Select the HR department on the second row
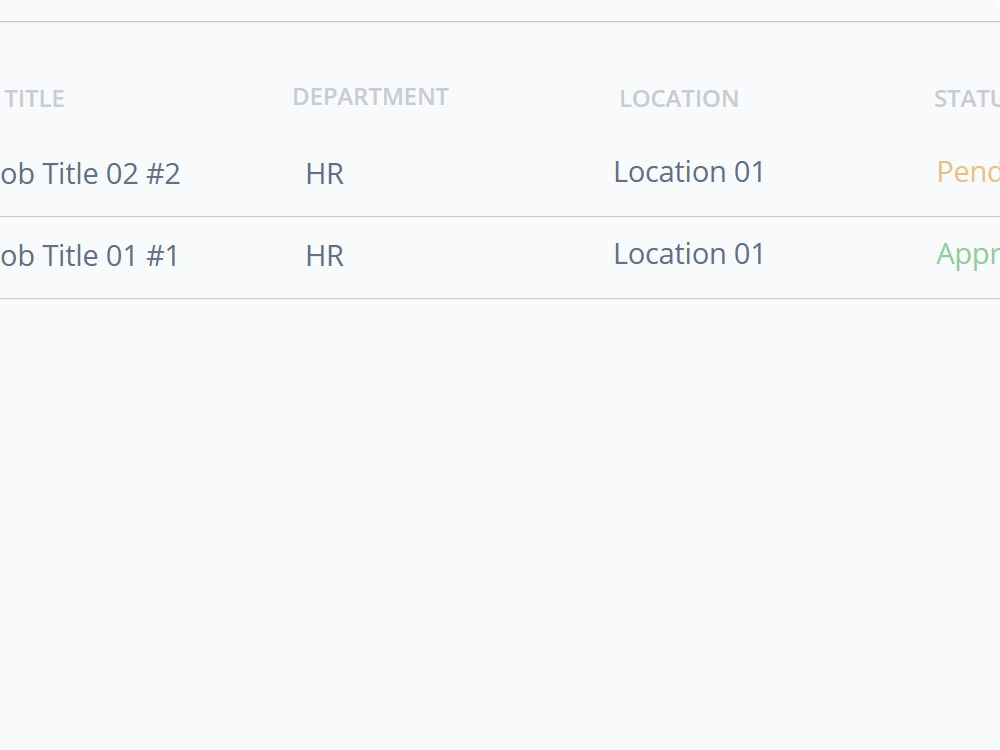The image size is (1000, 750). coord(324,255)
